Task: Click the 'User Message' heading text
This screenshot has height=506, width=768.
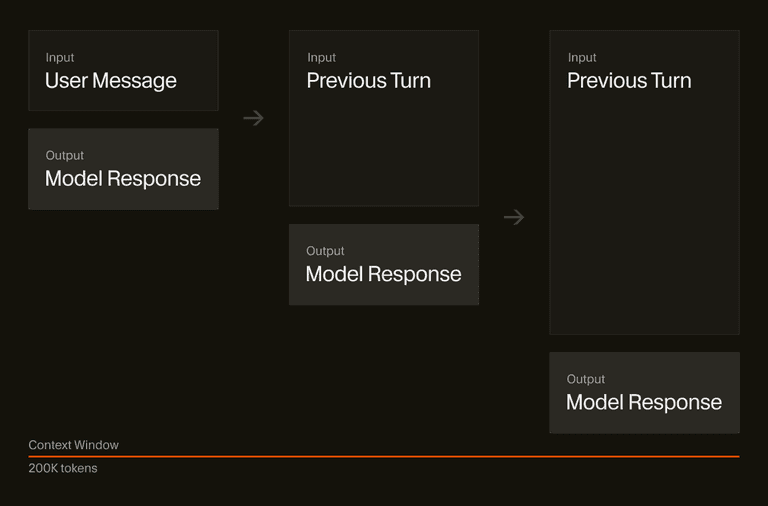Action: [x=111, y=81]
